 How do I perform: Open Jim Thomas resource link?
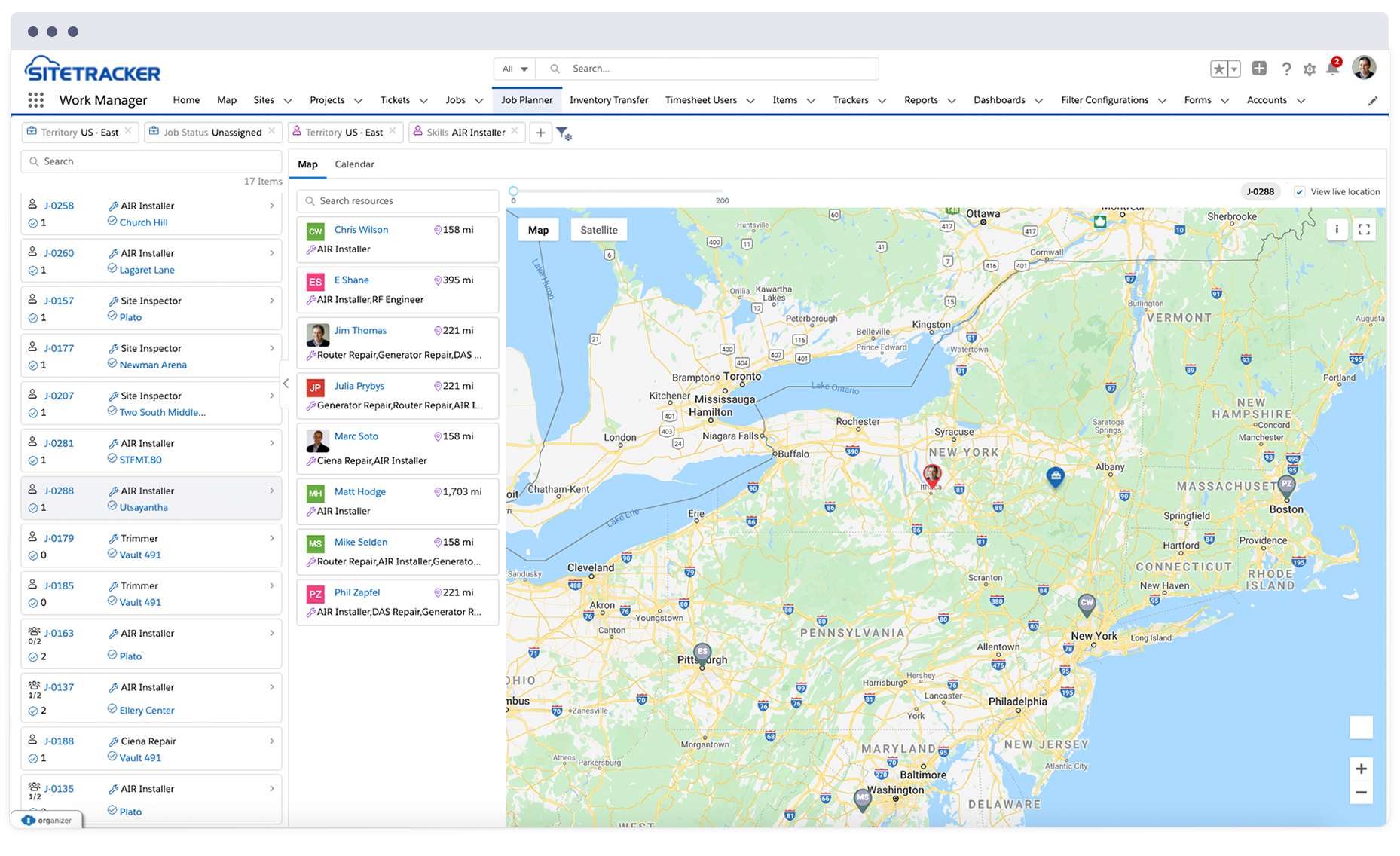[360, 331]
